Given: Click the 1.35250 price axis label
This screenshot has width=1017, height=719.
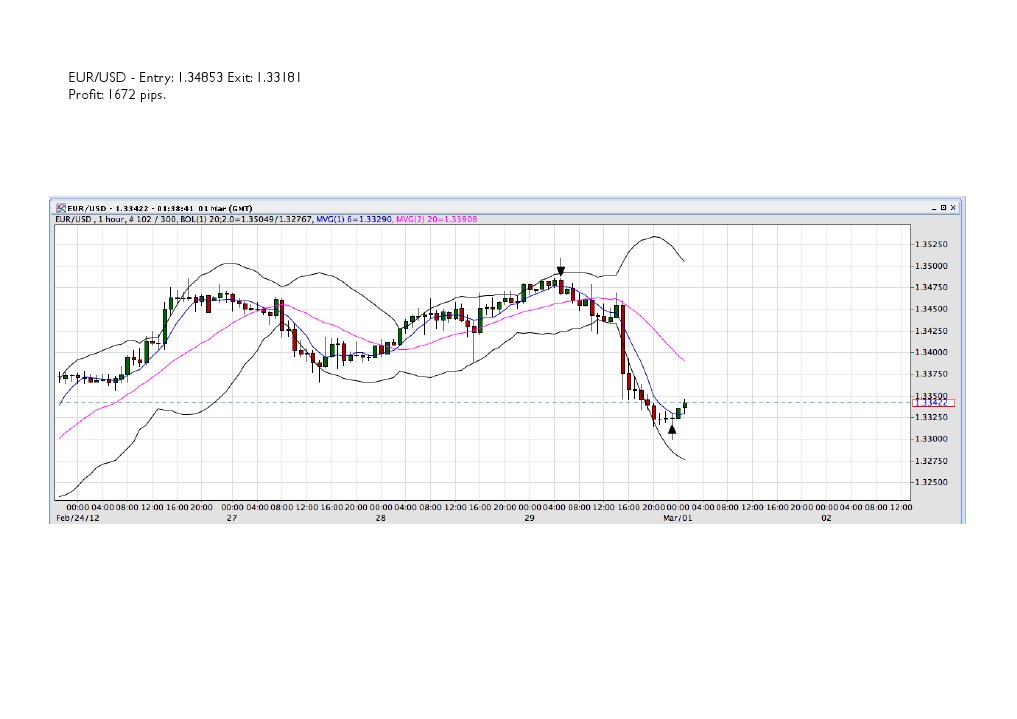Looking at the screenshot, I should point(931,244).
